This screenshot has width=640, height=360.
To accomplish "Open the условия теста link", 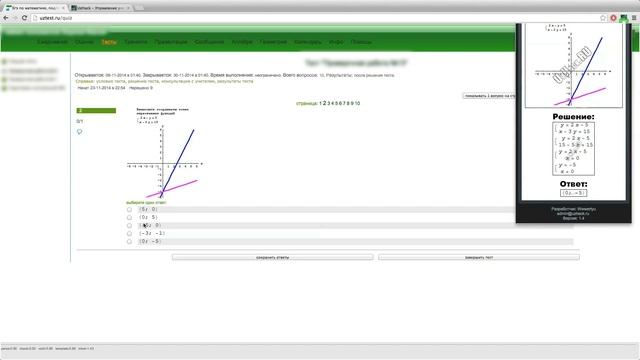I will point(111,81).
